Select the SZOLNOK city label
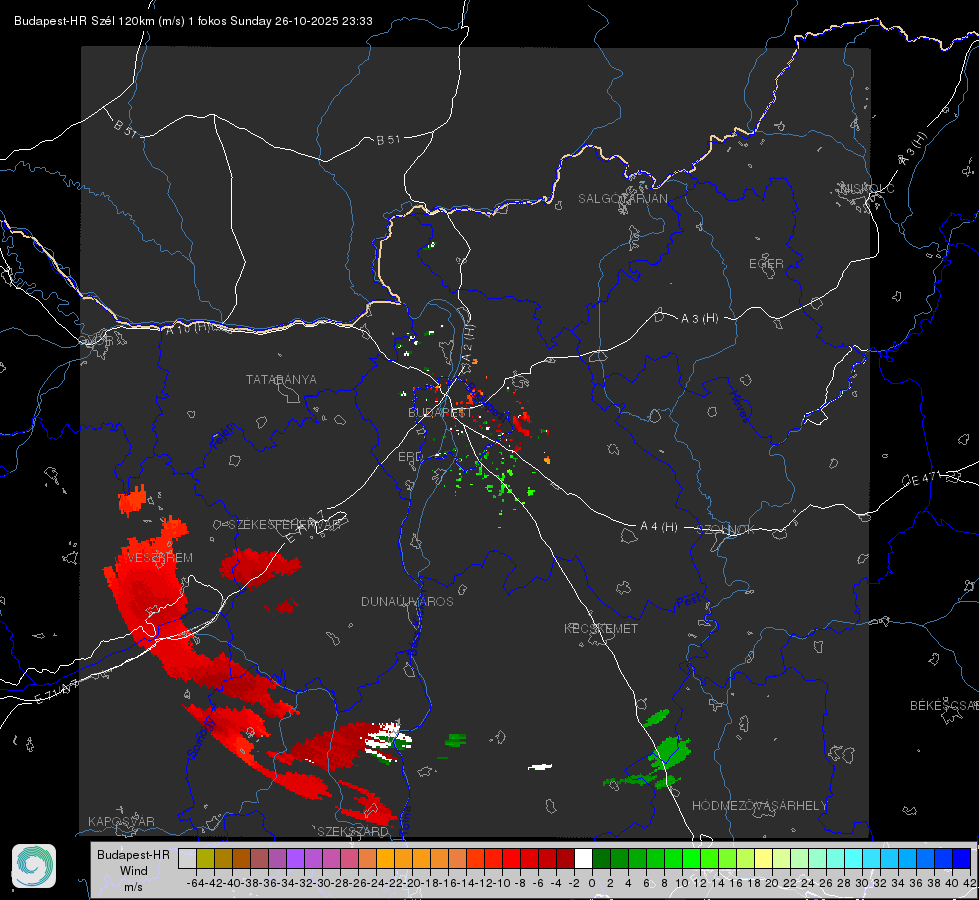Screen dimensions: 979x900 [728, 530]
